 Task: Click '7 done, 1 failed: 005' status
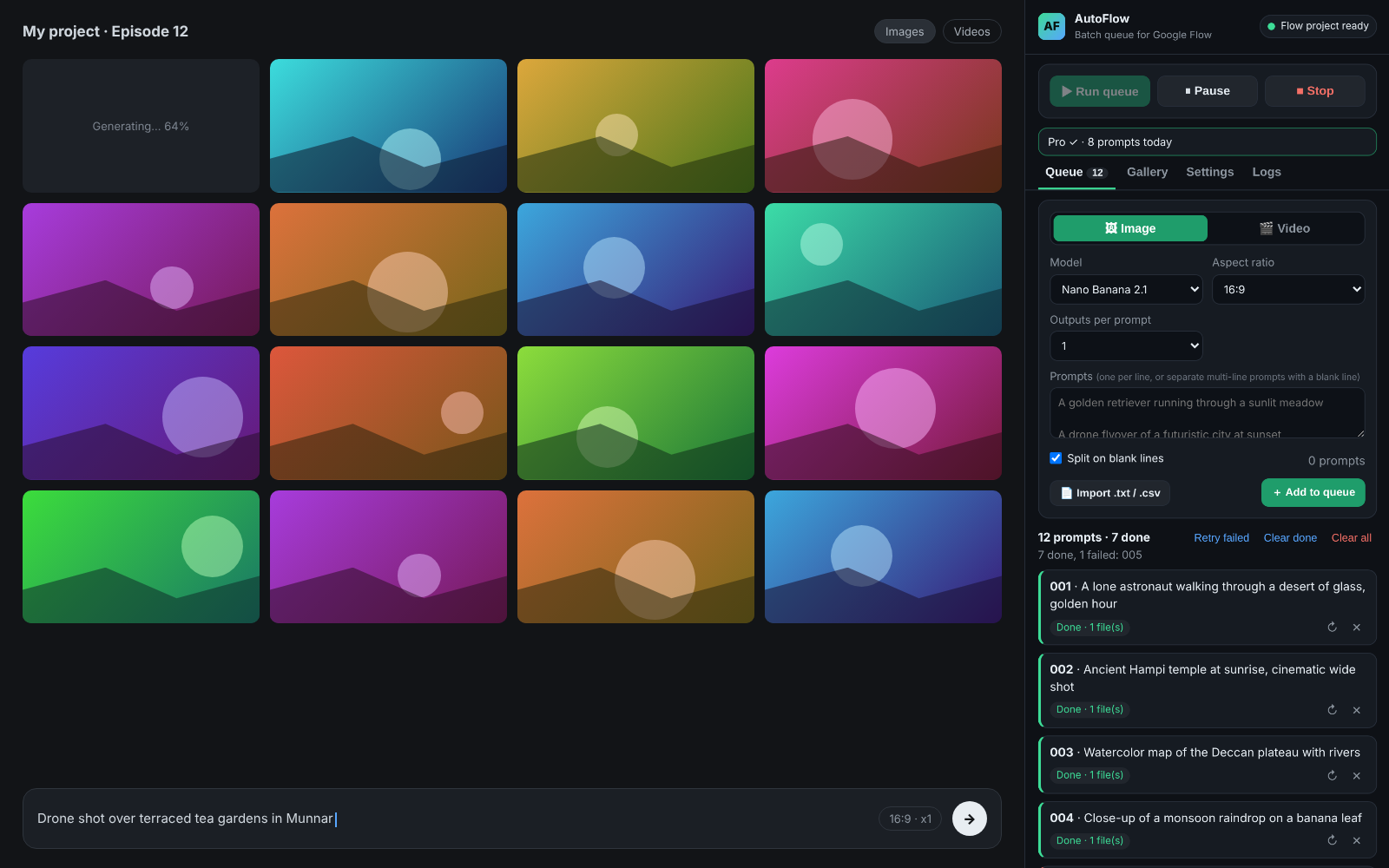[x=1089, y=556]
